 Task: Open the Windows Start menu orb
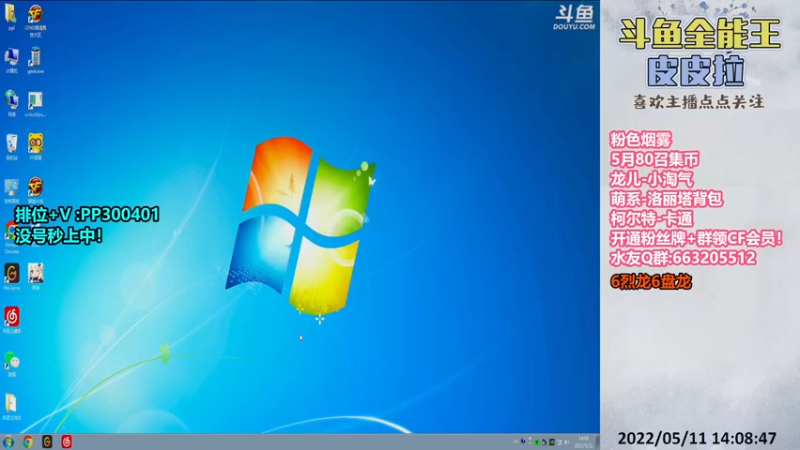[8, 442]
